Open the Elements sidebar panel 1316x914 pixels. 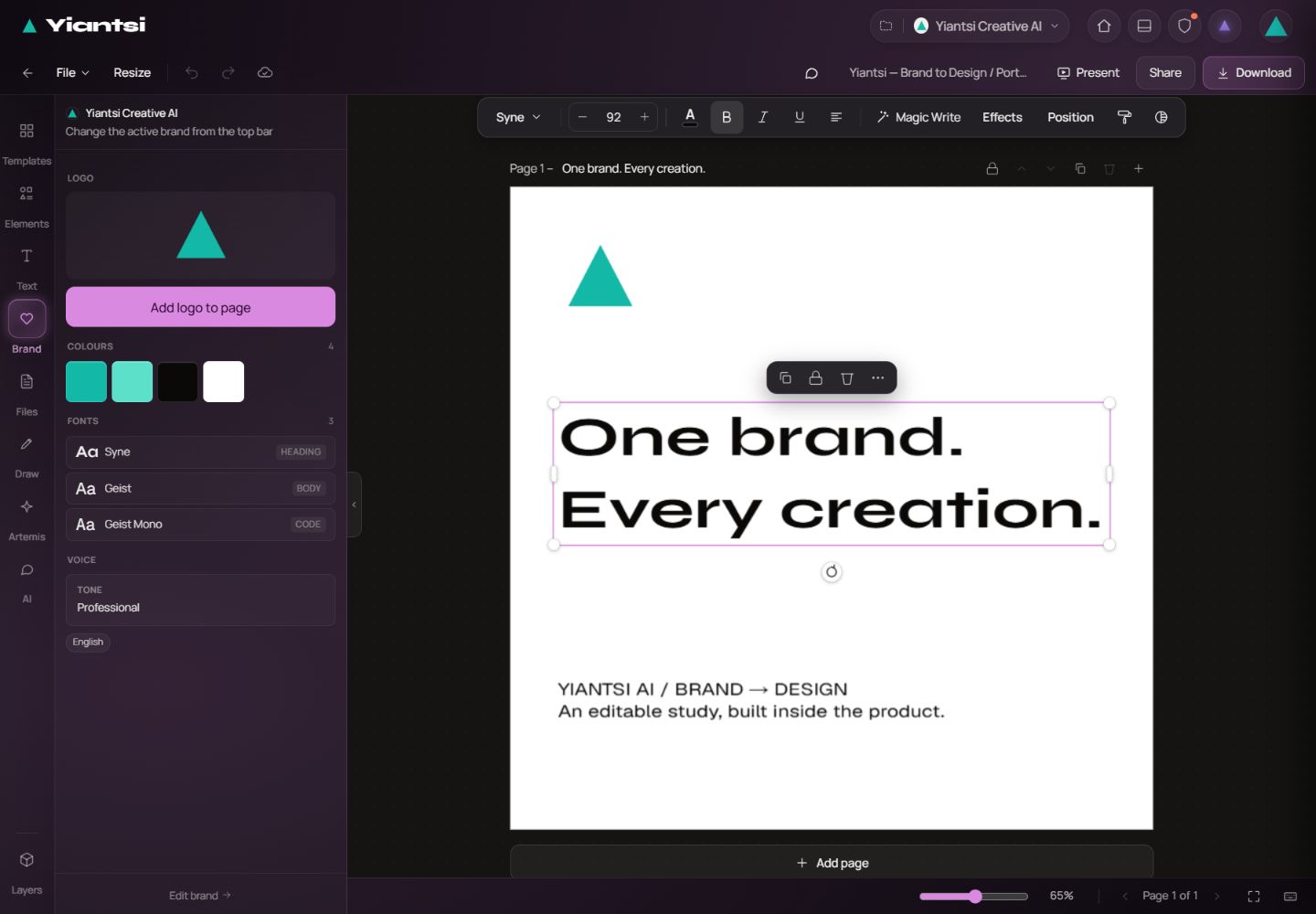click(x=27, y=207)
